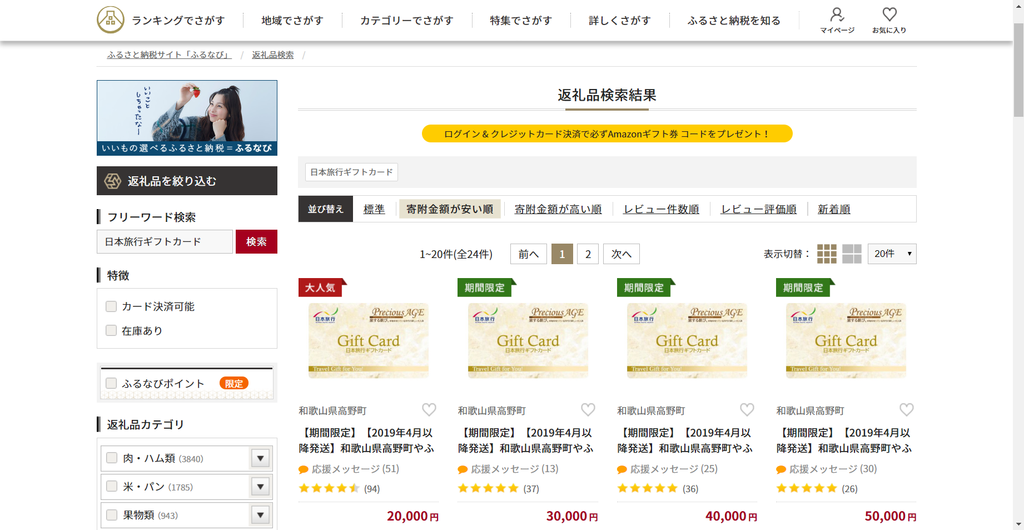Favorite the 40,000円 gift card heart
1024x530 pixels.
click(747, 410)
